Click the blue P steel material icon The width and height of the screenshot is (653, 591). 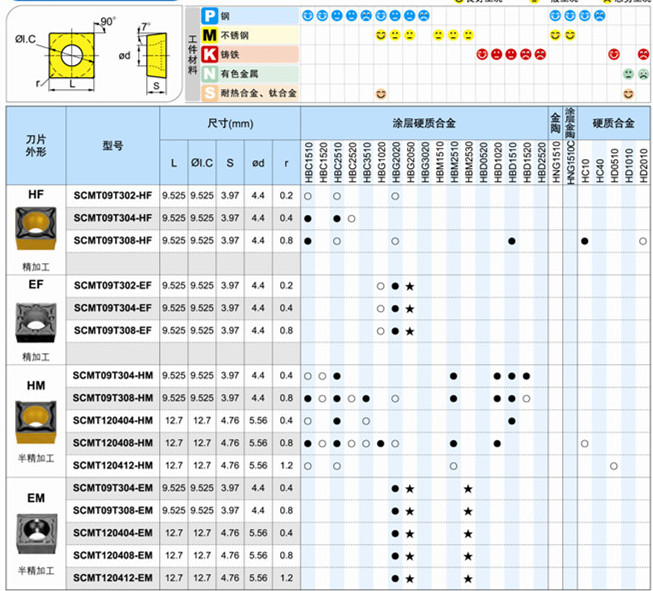click(x=209, y=16)
